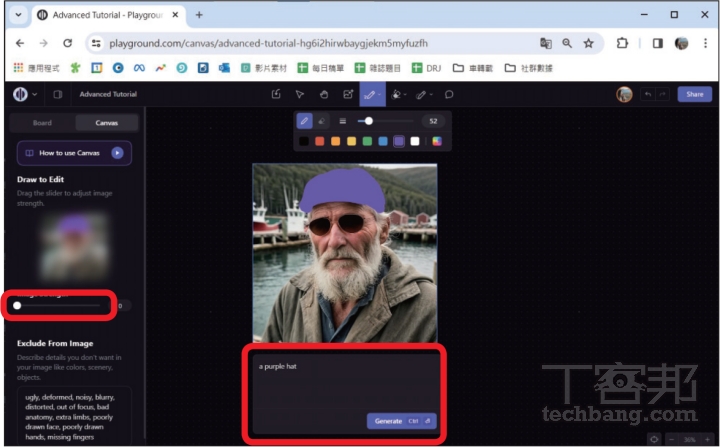Pick the purple color swatch
Screen dimensions: 720x447
399,141
